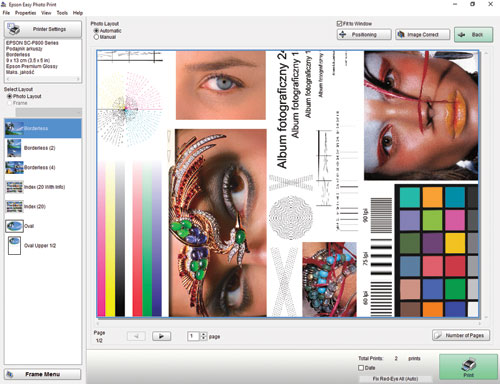The height and width of the screenshot is (384, 500).
Task: Choose the Borderless layout thumbnail
Action: click(x=43, y=128)
